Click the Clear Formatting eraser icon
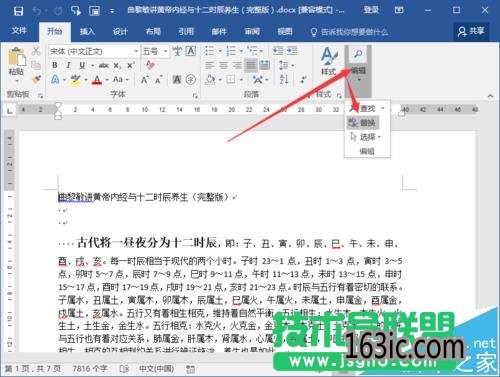Image resolution: width=500 pixels, height=377 pixels. 150,65
